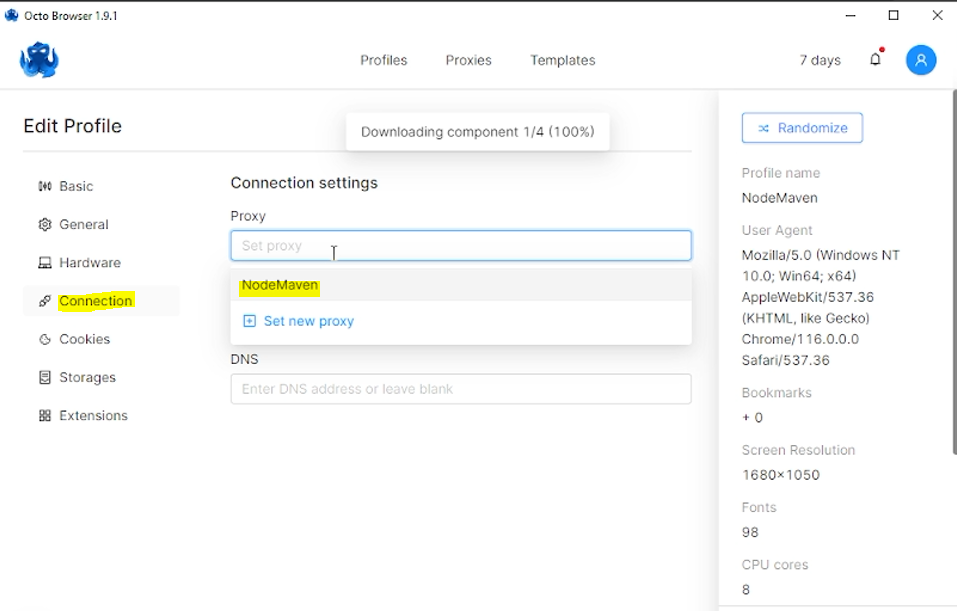Click the 7 days subscription label
This screenshot has height=611, width=957.
[x=820, y=60]
